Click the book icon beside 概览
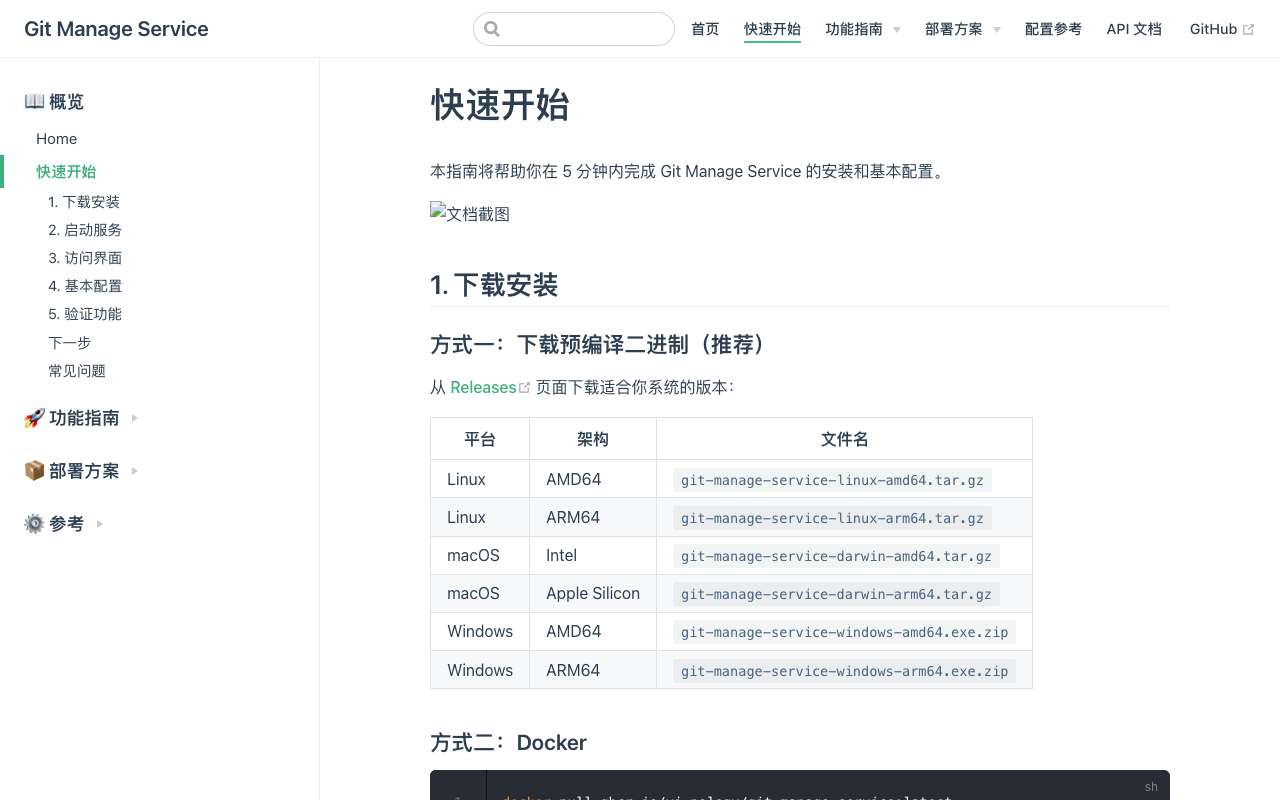 33,101
